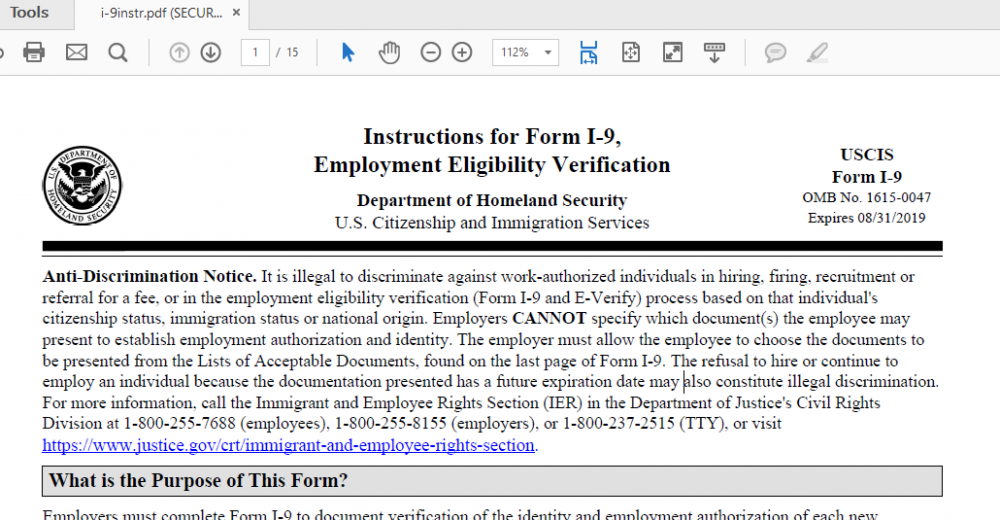The height and width of the screenshot is (520, 1000).
Task: Click the envelope email icon
Action: (77, 52)
